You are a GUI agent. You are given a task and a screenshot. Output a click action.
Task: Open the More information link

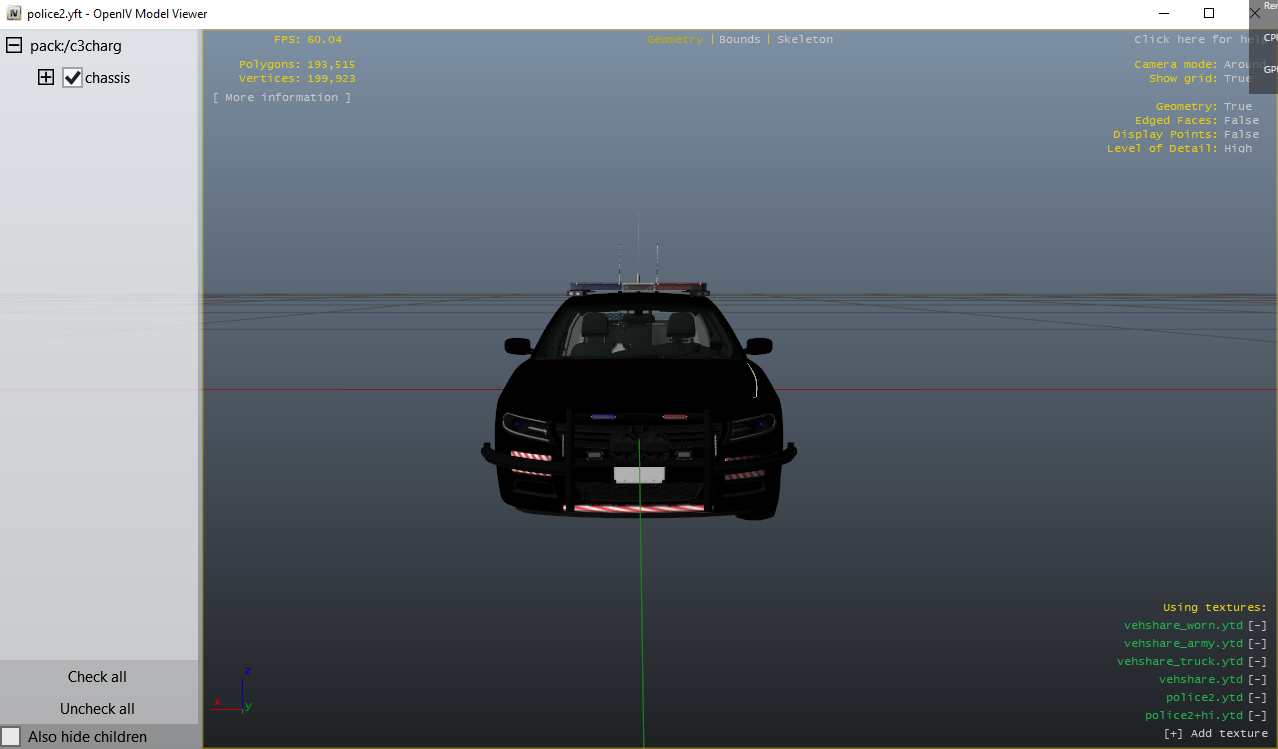click(x=281, y=98)
